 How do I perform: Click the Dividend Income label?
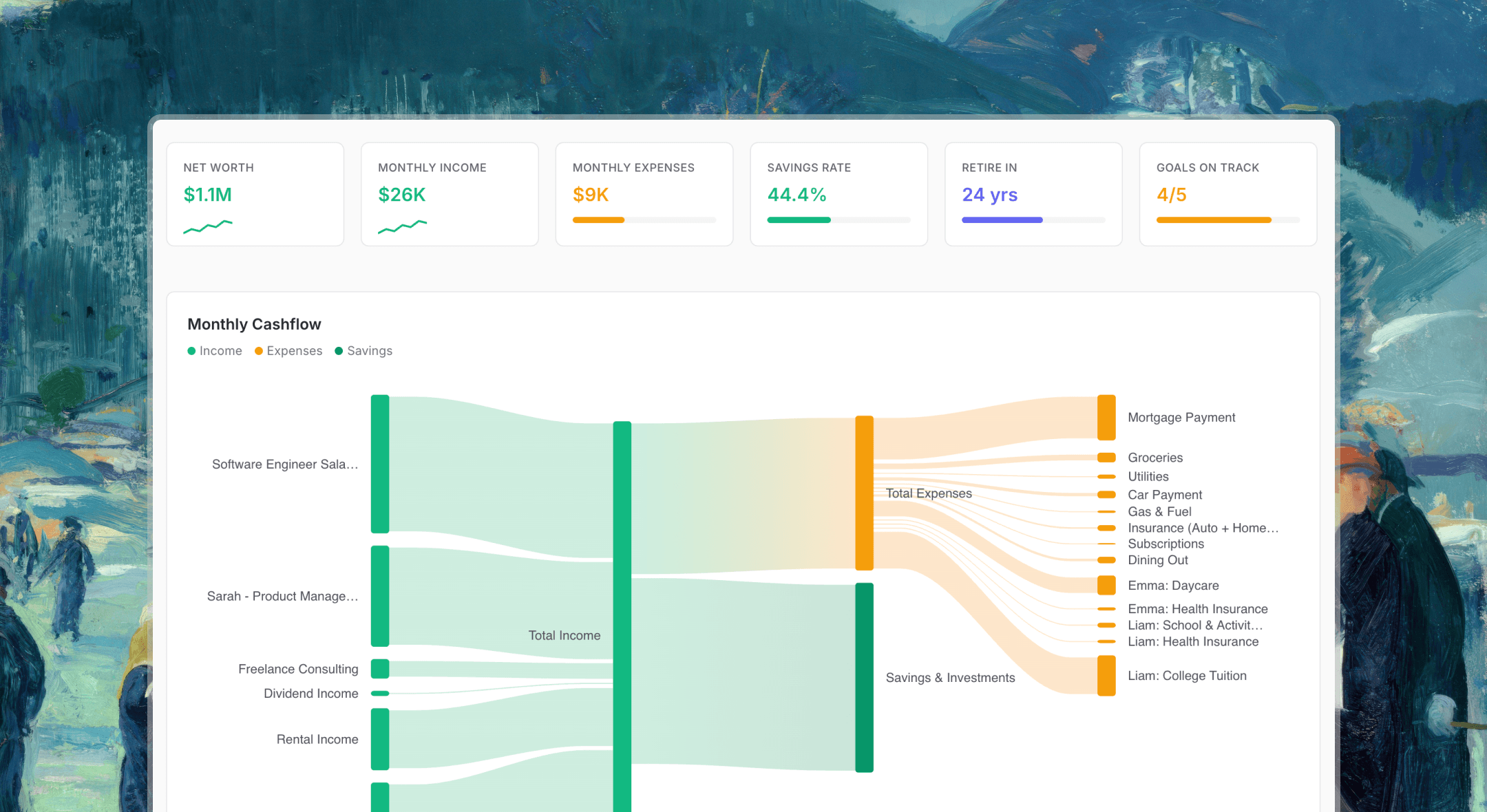coord(311,694)
